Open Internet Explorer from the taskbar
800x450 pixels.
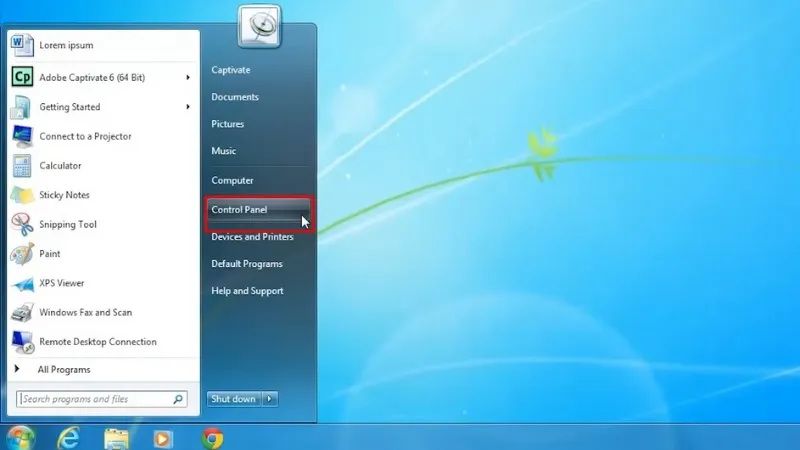click(x=68, y=438)
